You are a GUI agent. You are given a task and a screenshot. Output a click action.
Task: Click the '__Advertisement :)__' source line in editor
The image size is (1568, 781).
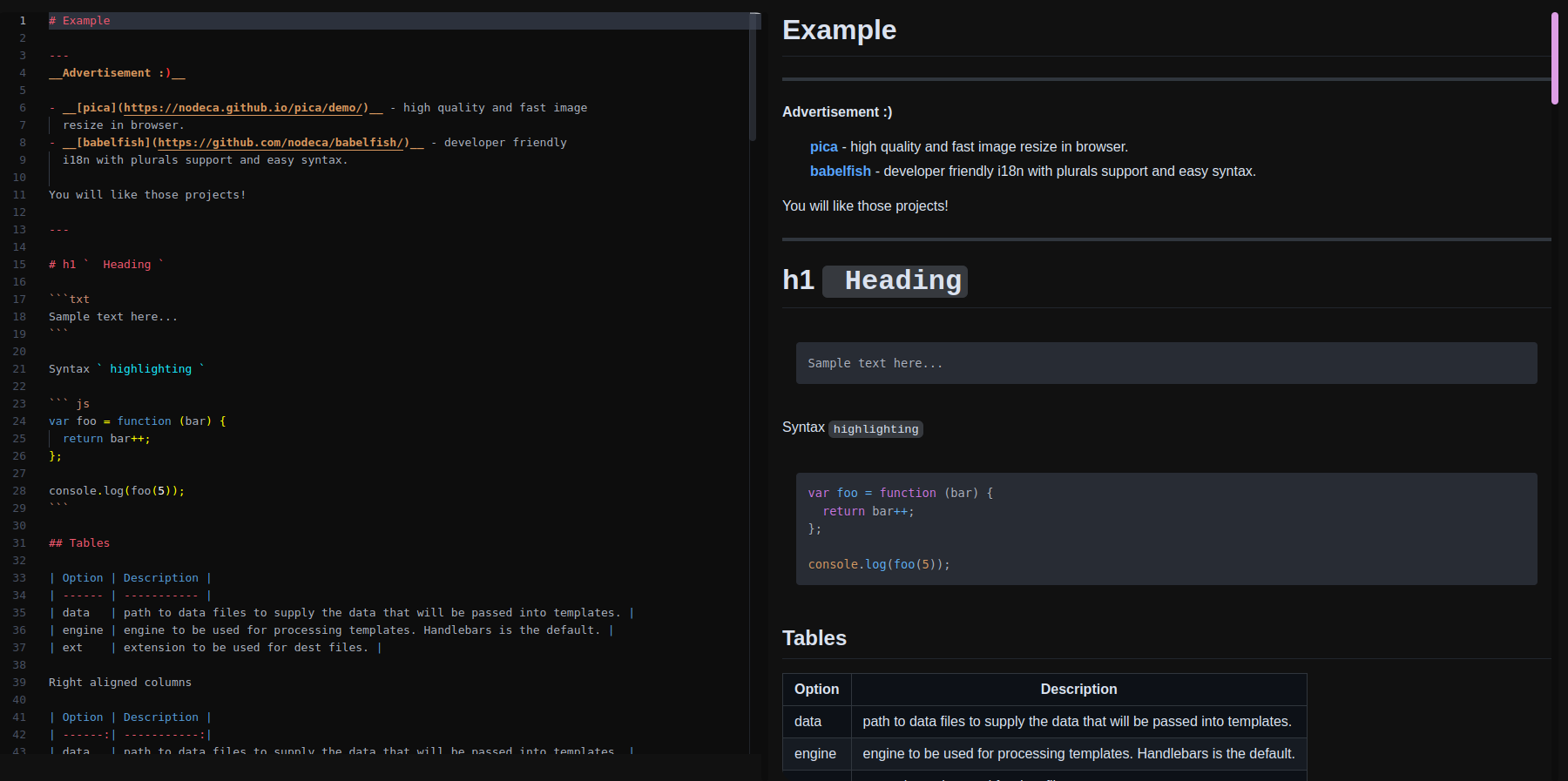(x=117, y=73)
